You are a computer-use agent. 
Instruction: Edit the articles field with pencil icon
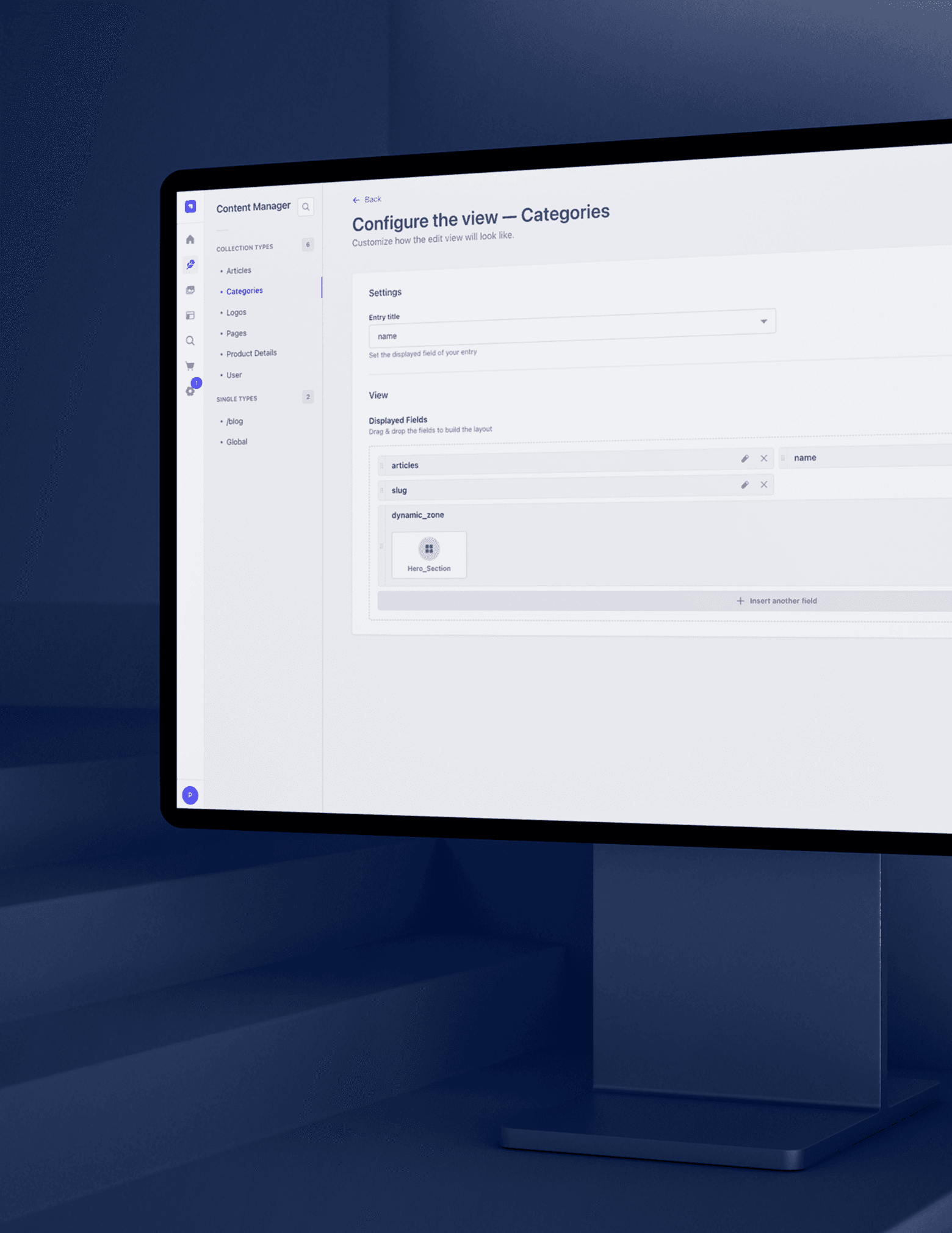tap(745, 458)
